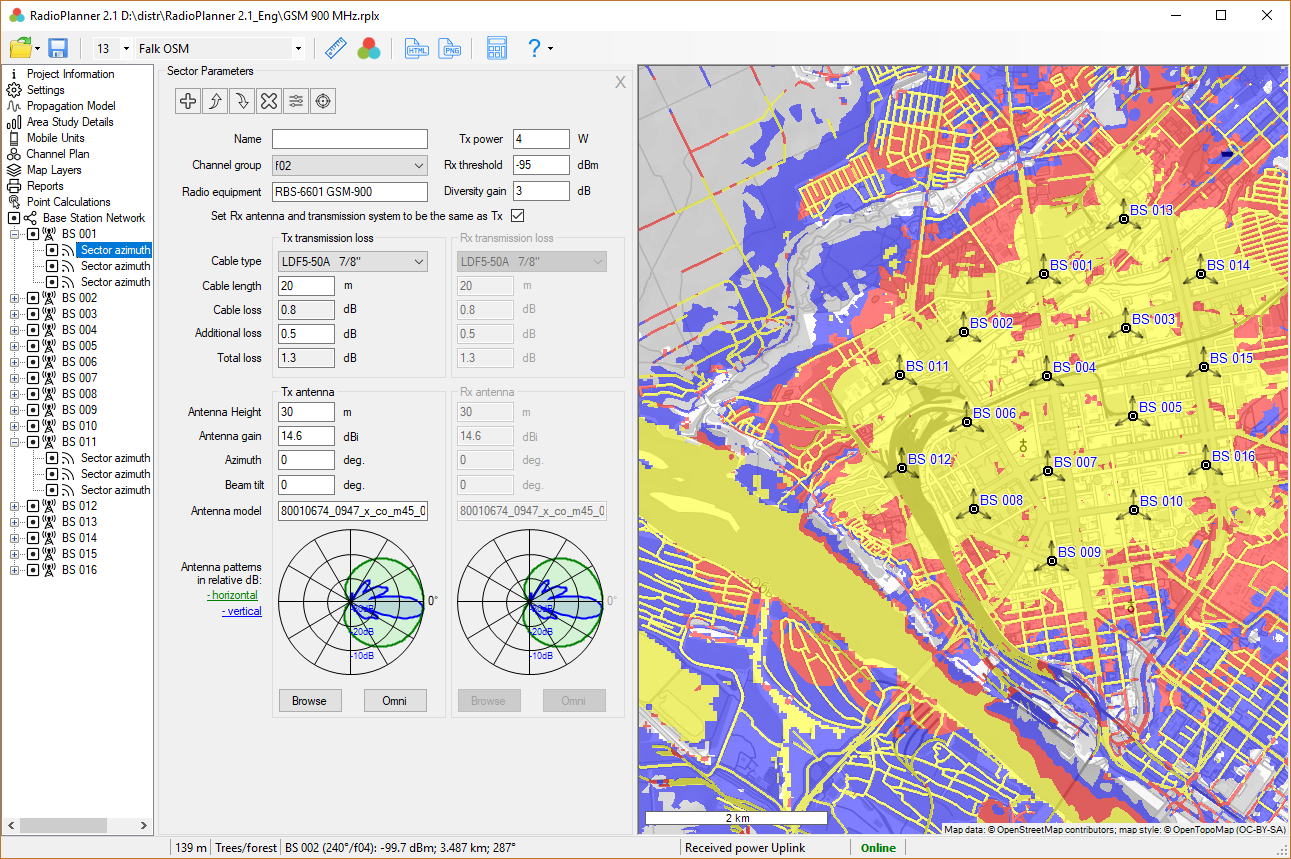Open Propagation Model in the sidebar
1291x859 pixels.
(x=70, y=106)
